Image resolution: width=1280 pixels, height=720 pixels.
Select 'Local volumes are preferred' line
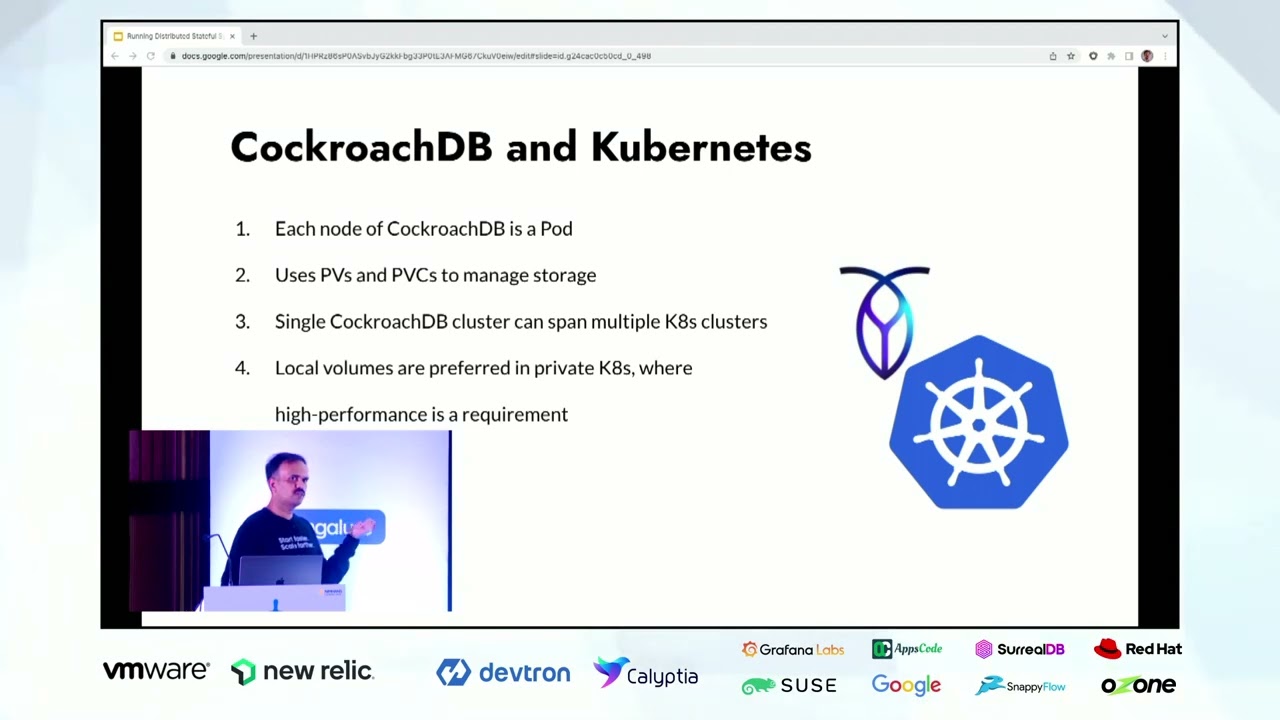click(483, 368)
